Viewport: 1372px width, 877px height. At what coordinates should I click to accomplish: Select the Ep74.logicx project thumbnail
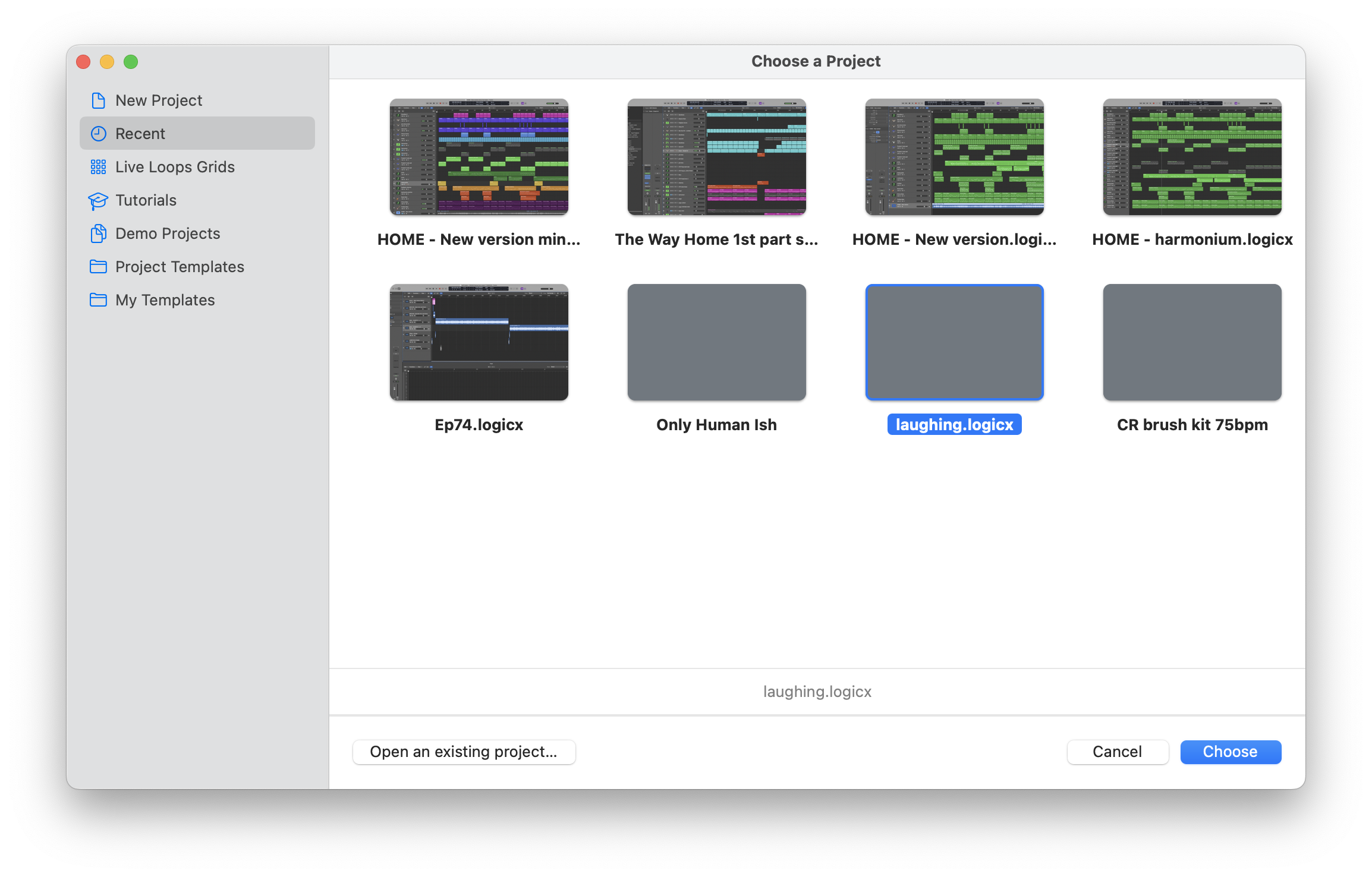(479, 342)
